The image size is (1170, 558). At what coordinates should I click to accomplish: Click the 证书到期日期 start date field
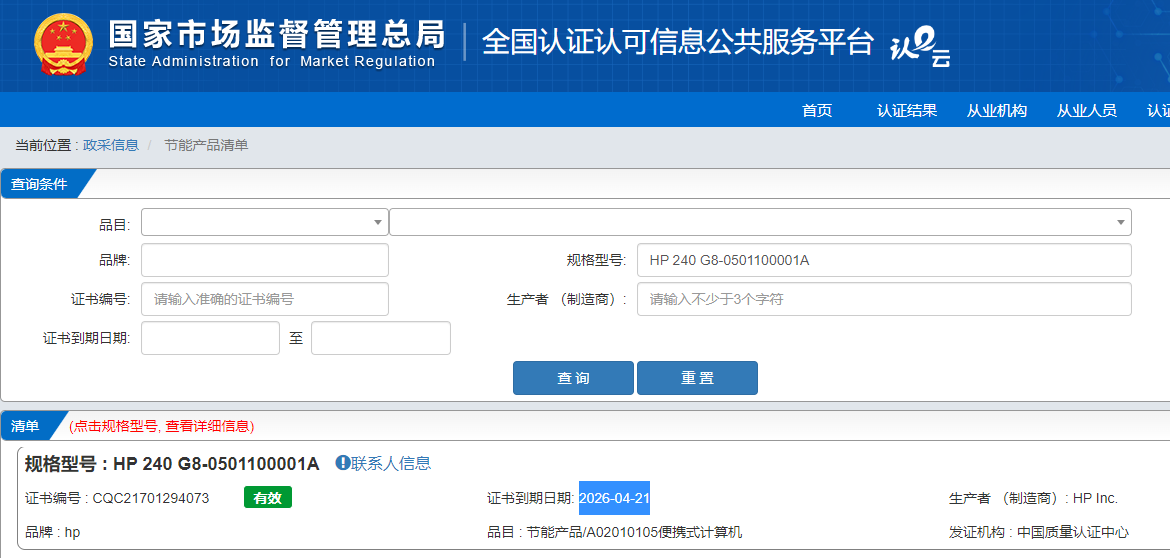click(210, 338)
